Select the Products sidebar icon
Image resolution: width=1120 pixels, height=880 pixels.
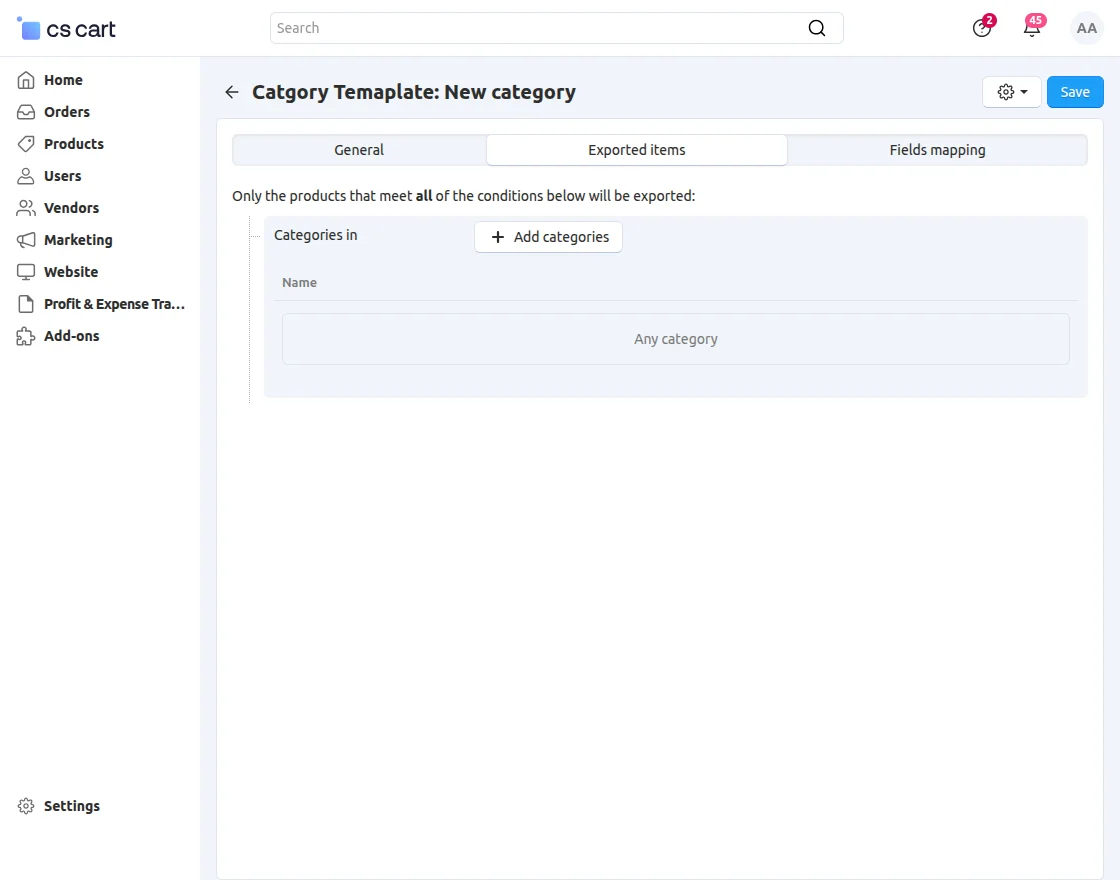point(27,143)
